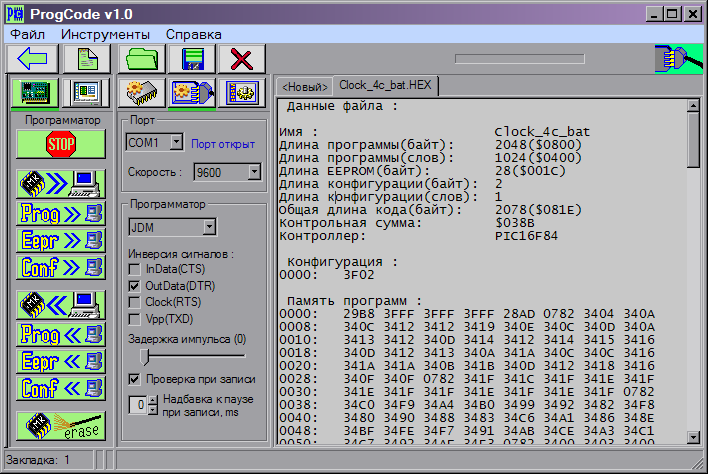Uncheck OutData(DTR) inversion checkbox

point(134,286)
